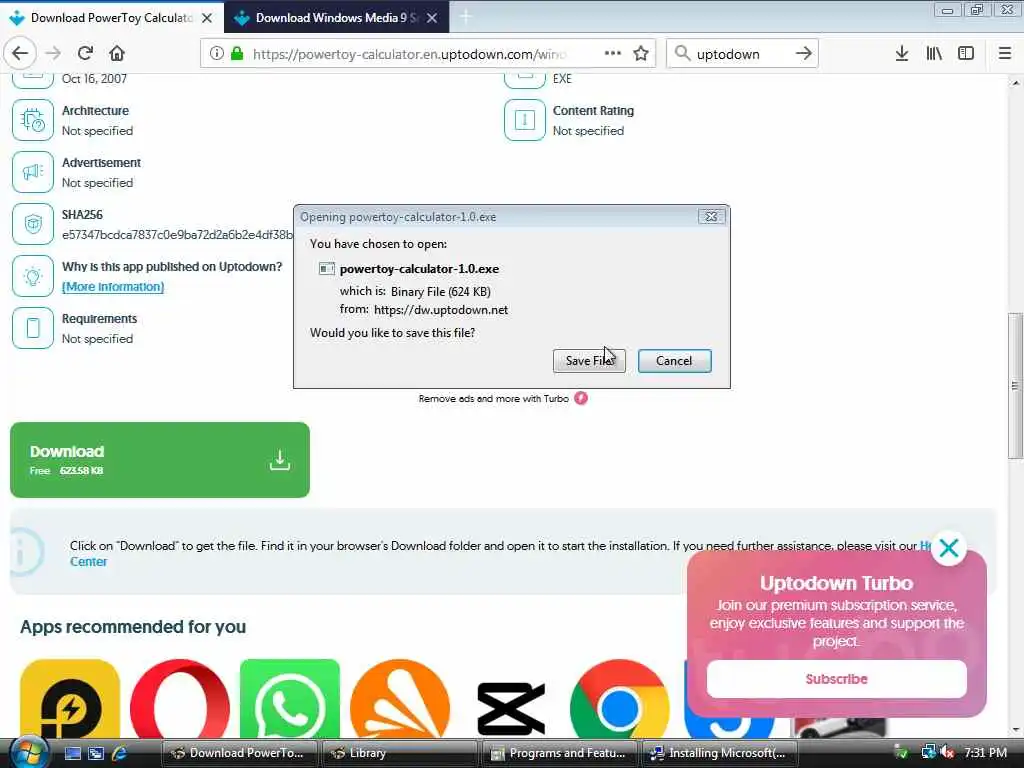Launch Internet Explorer from quick launch

pos(120,753)
